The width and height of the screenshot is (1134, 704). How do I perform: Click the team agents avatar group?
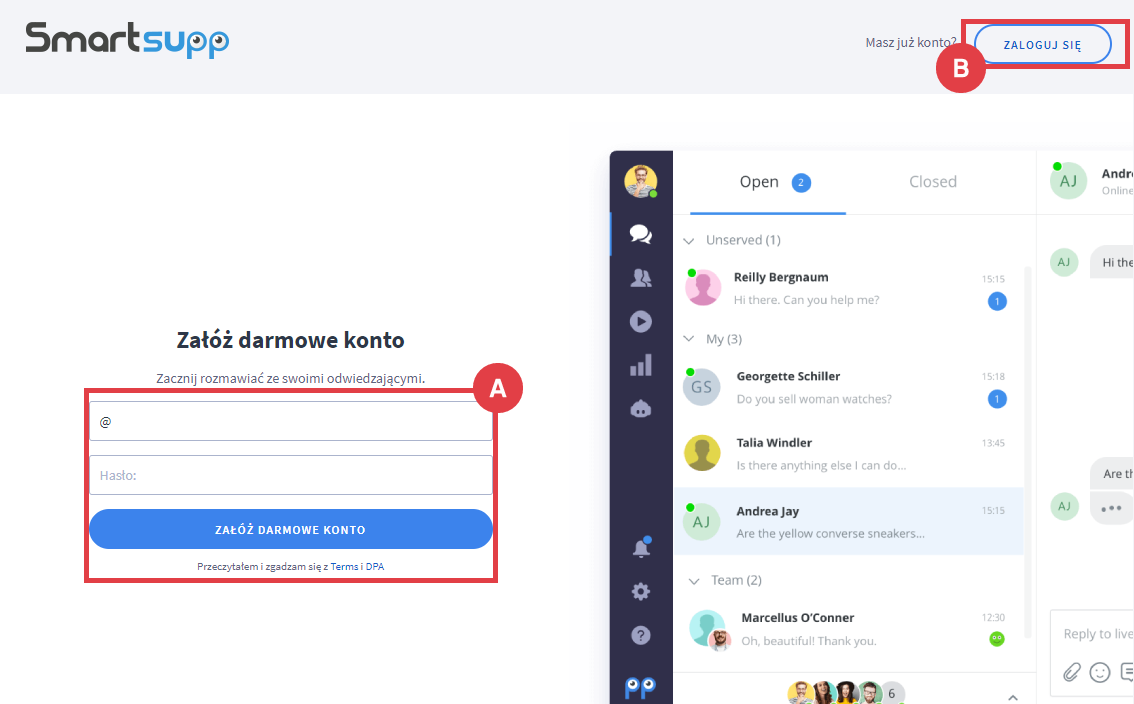click(x=846, y=692)
